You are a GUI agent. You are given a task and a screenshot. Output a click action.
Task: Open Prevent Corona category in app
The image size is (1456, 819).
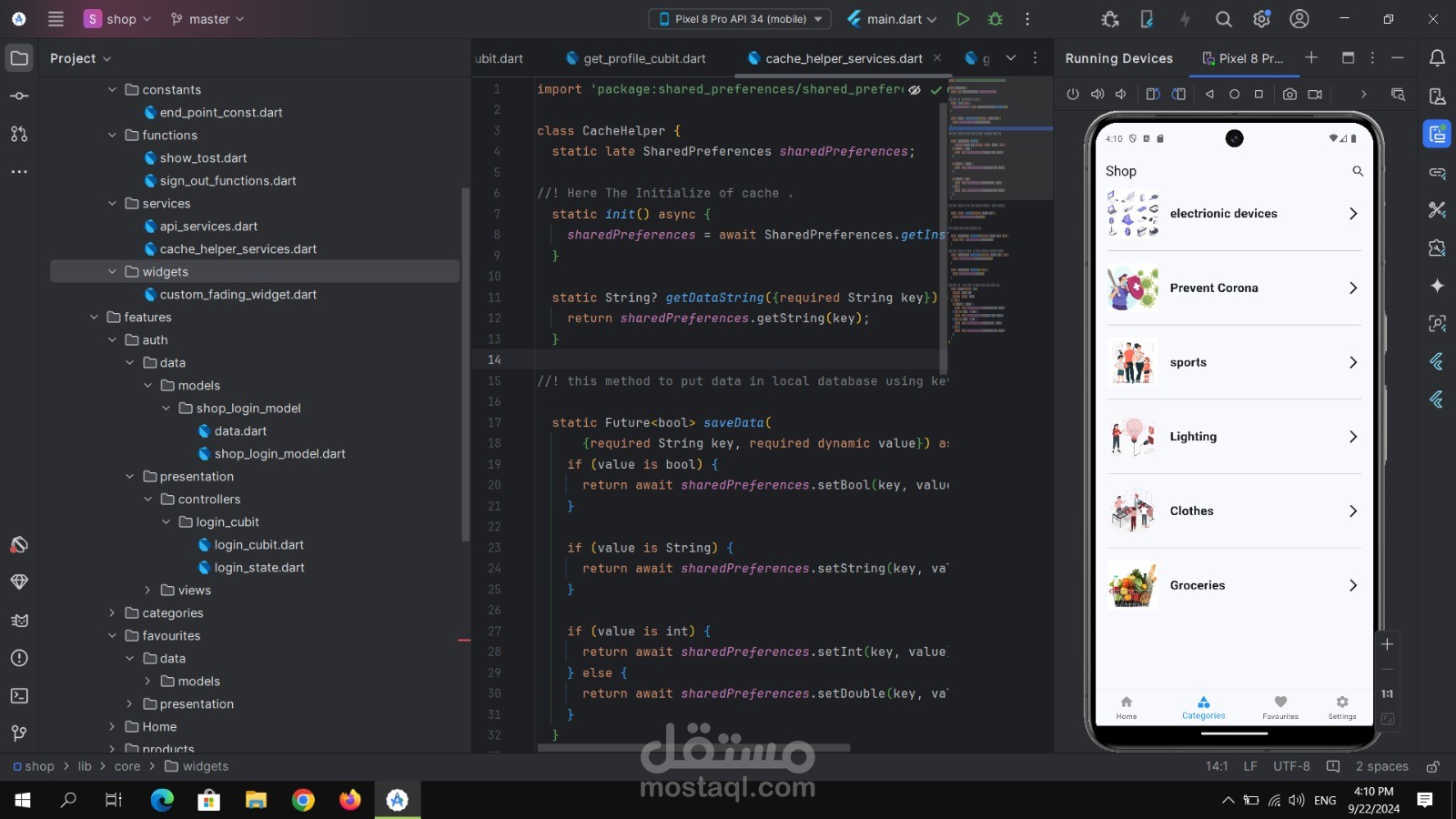pyautogui.click(x=1234, y=288)
